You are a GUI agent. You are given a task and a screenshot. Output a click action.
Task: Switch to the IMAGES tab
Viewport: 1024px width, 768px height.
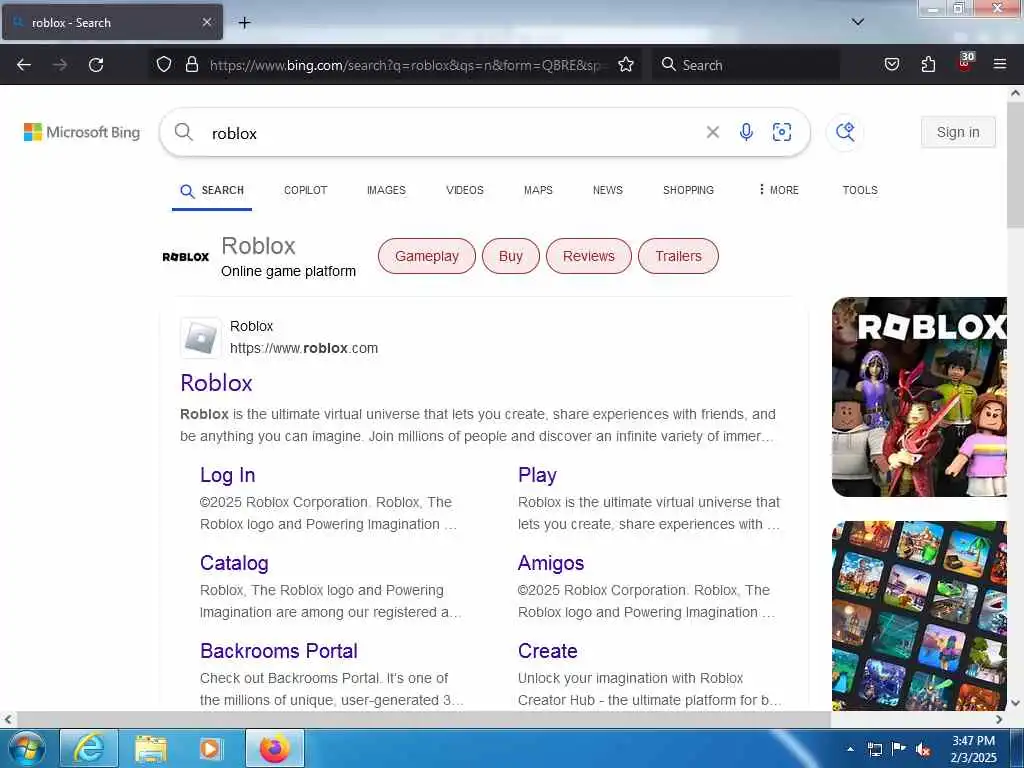[x=386, y=190]
